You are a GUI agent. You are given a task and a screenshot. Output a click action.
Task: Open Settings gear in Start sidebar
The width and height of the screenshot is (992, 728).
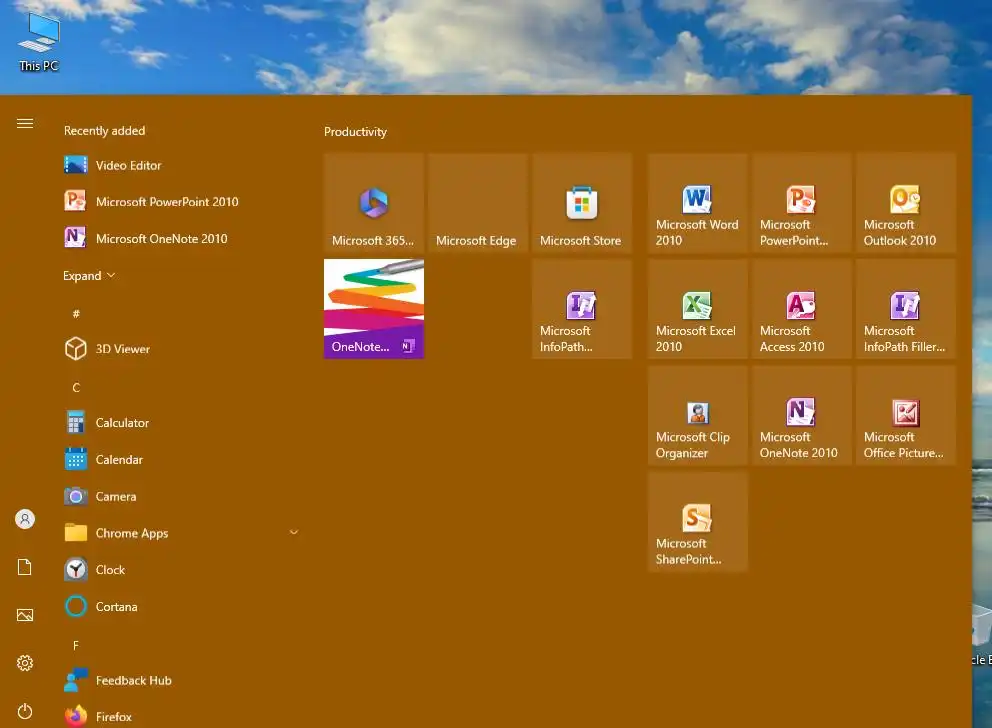(x=25, y=663)
